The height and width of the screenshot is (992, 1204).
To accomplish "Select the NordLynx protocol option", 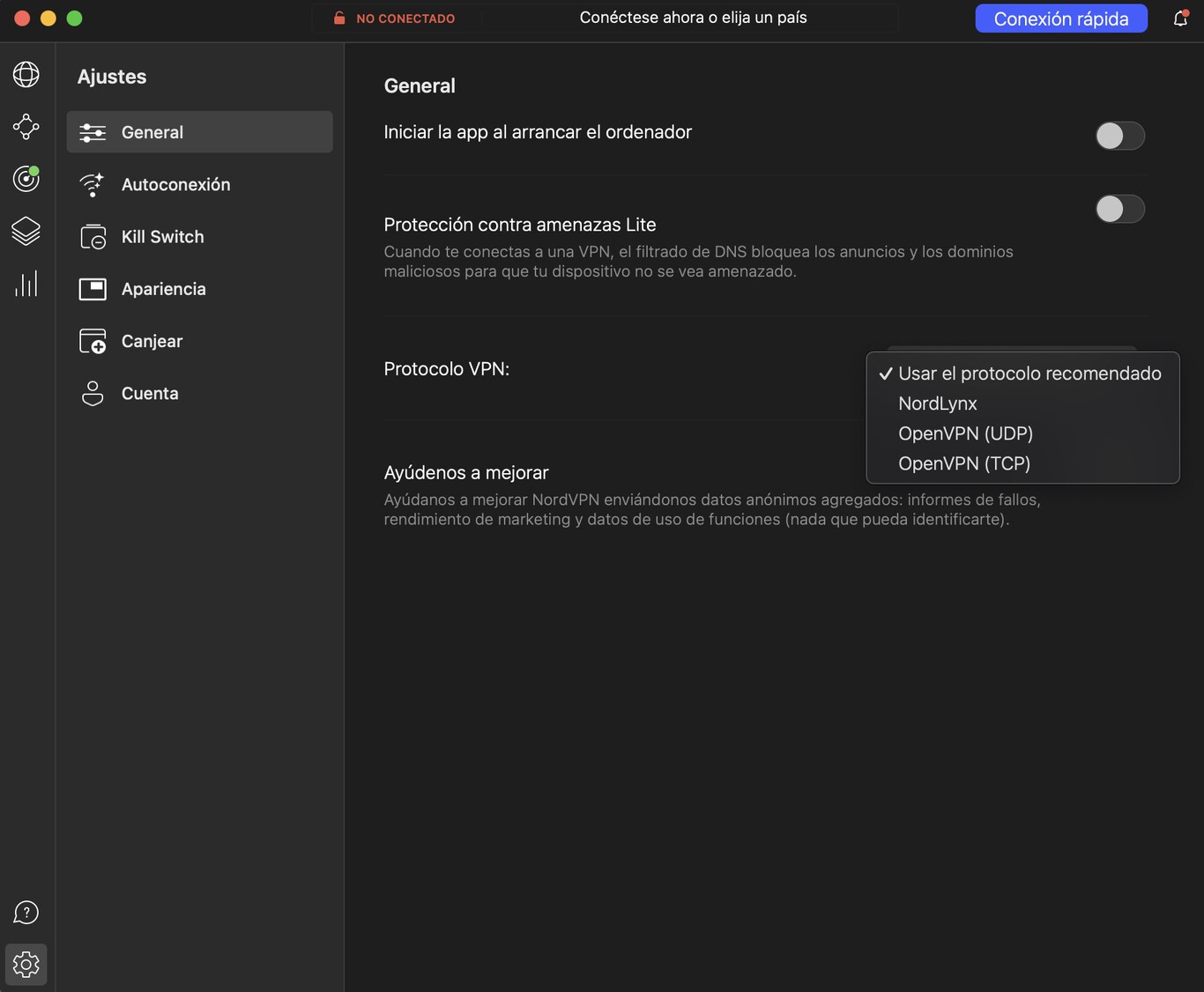I will tap(937, 403).
